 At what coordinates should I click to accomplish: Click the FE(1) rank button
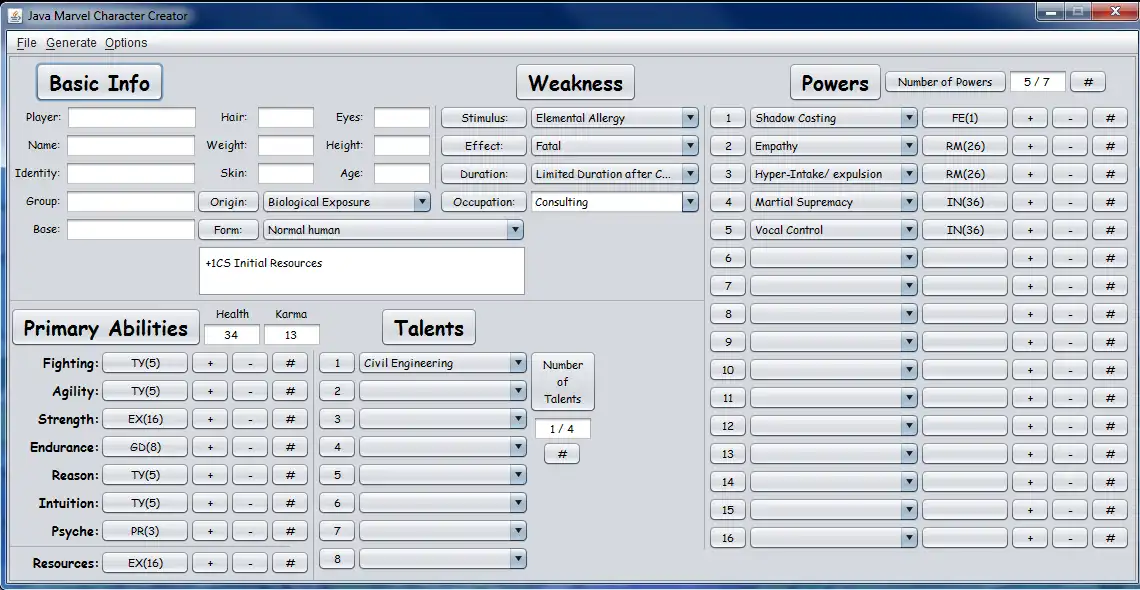pyautogui.click(x=965, y=118)
